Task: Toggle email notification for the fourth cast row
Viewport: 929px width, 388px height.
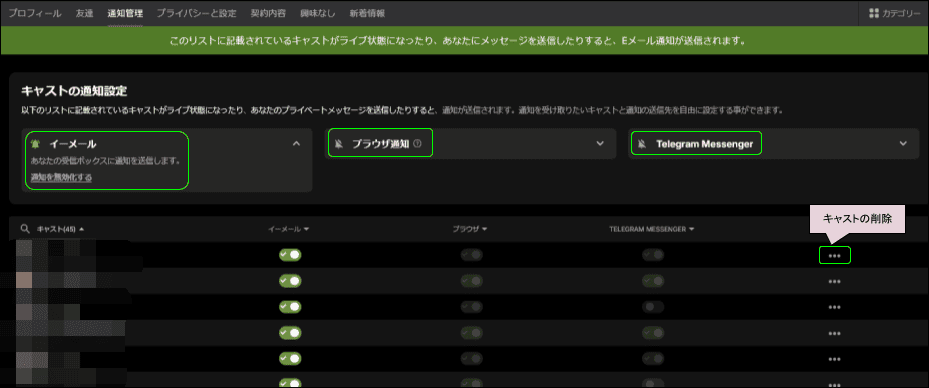Action: [x=290, y=333]
